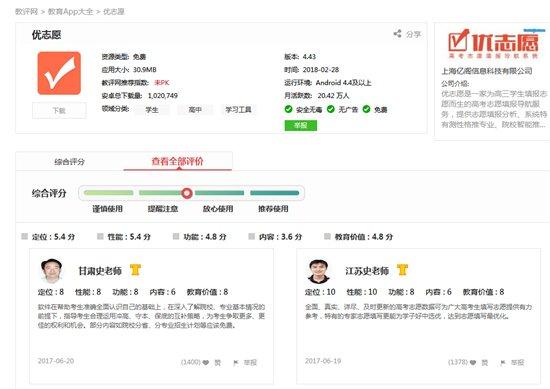Image resolution: width=550 pixels, height=389 pixels.
Task: Click the gray square beside 教育价值: 4.8 分
Action: point(327,236)
